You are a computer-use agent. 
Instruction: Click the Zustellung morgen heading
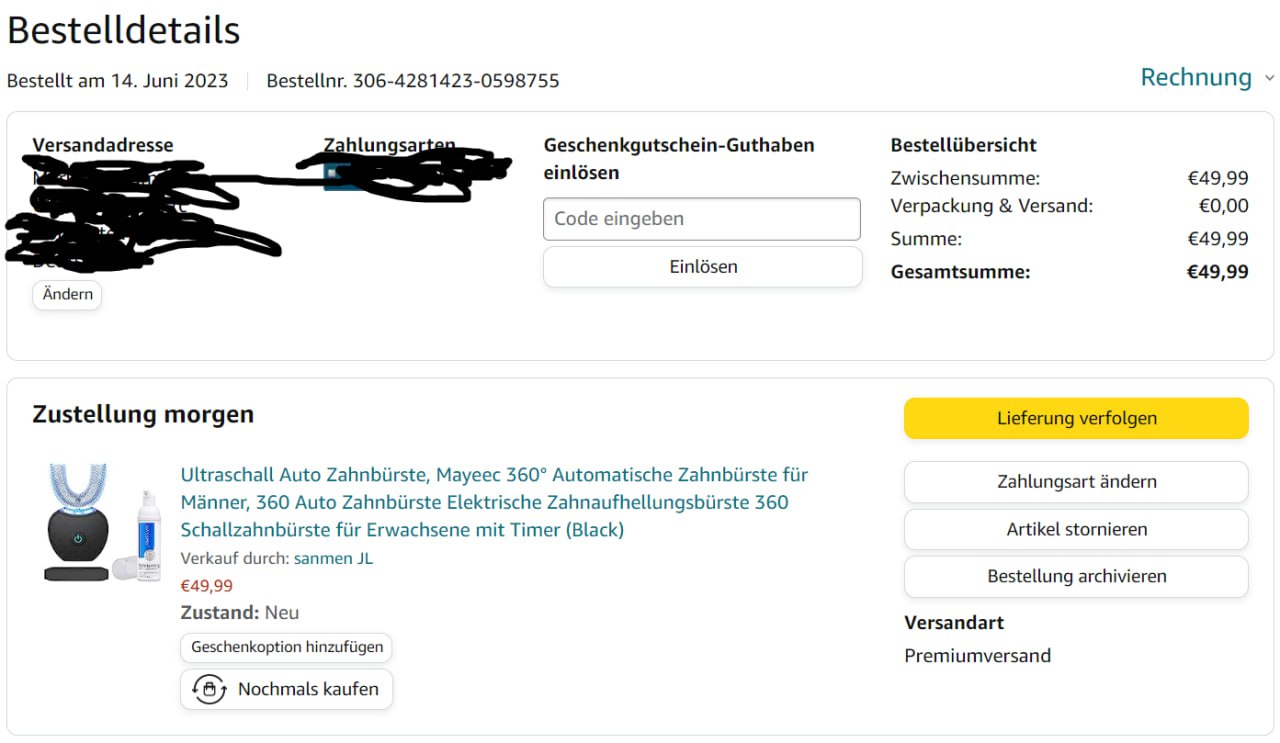pos(143,414)
